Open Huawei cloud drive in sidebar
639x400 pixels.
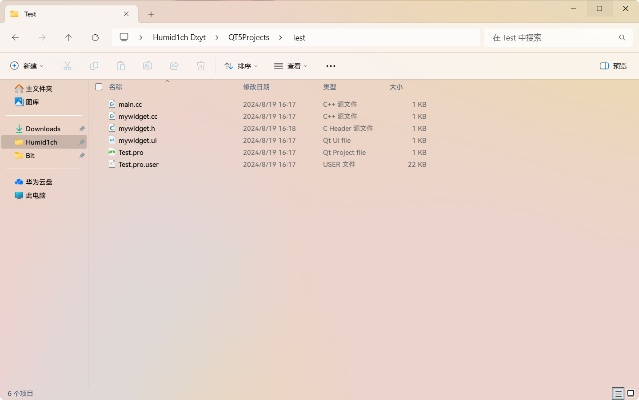click(39, 182)
